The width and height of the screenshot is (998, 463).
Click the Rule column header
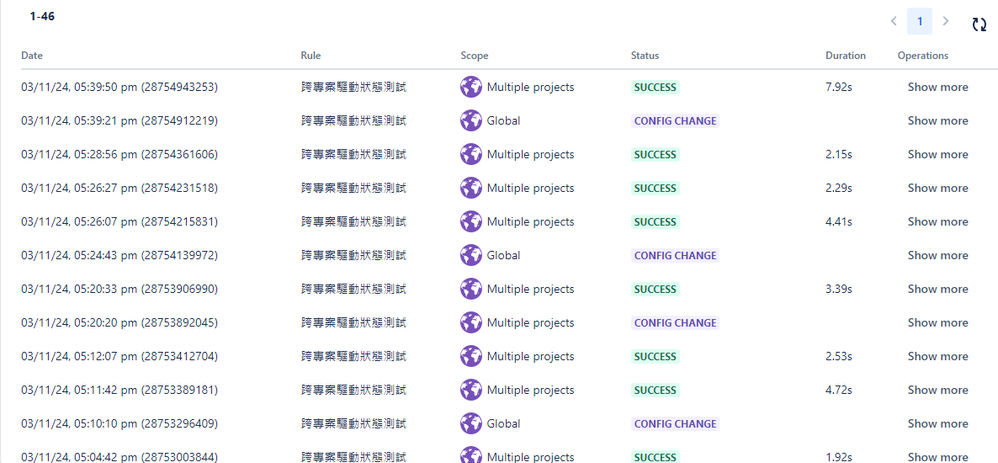(311, 55)
